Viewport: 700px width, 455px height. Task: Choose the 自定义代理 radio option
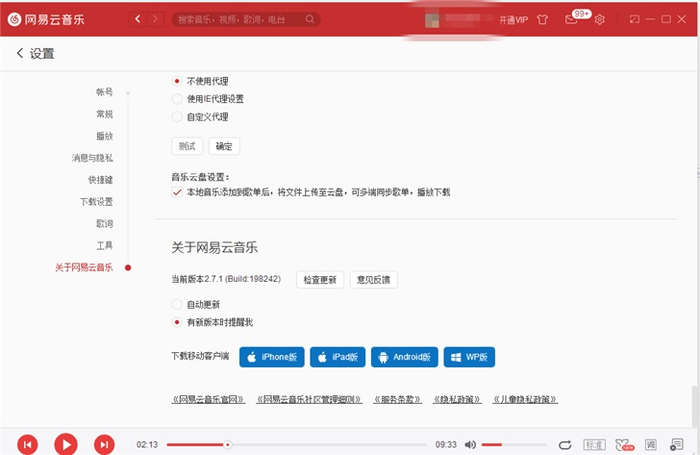(177, 117)
